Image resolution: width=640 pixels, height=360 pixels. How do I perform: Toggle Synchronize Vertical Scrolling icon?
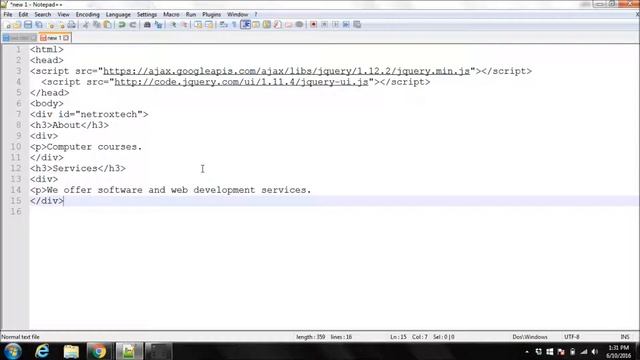click(198, 25)
